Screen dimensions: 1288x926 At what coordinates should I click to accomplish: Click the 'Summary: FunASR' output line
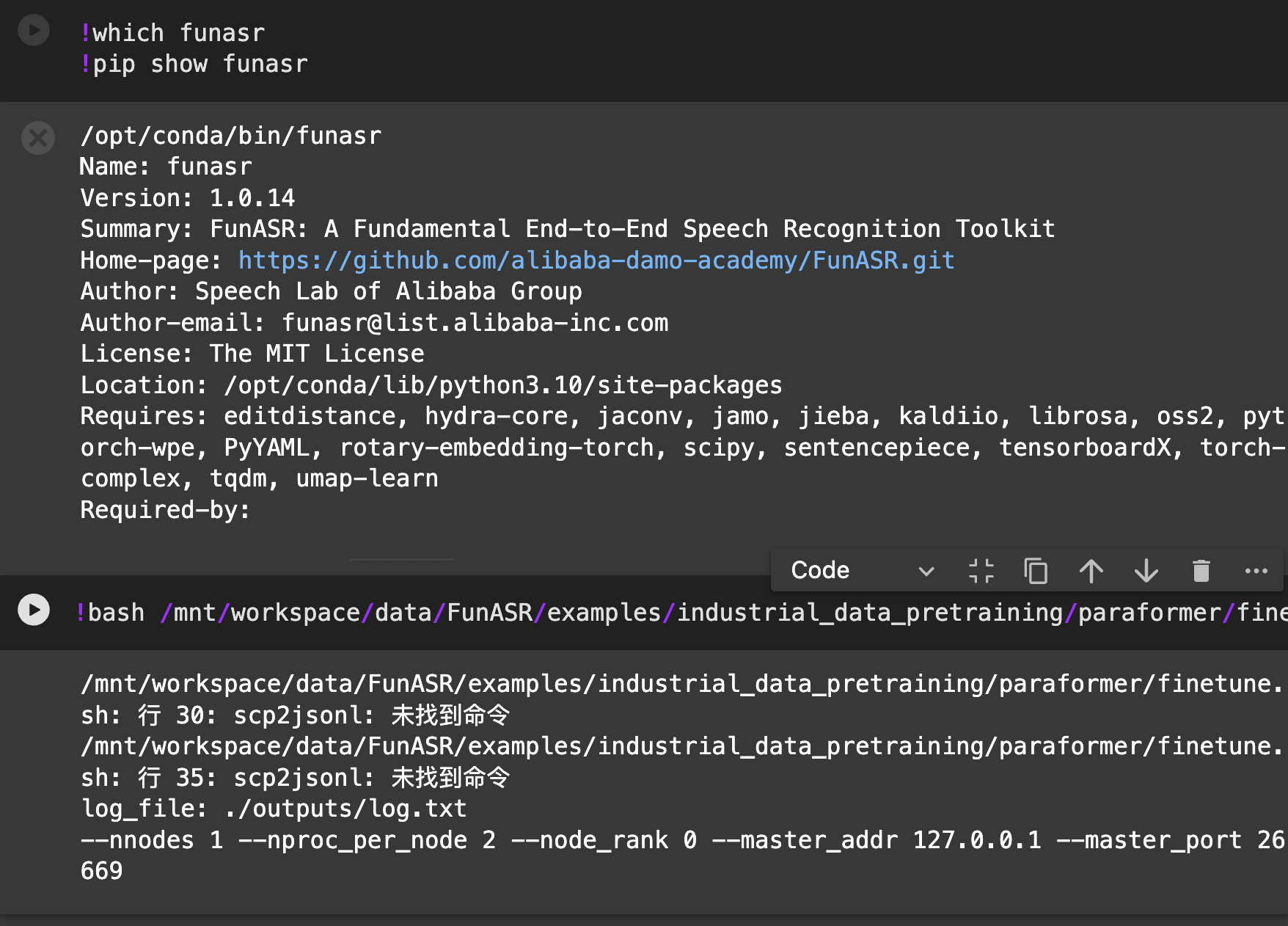coord(568,229)
